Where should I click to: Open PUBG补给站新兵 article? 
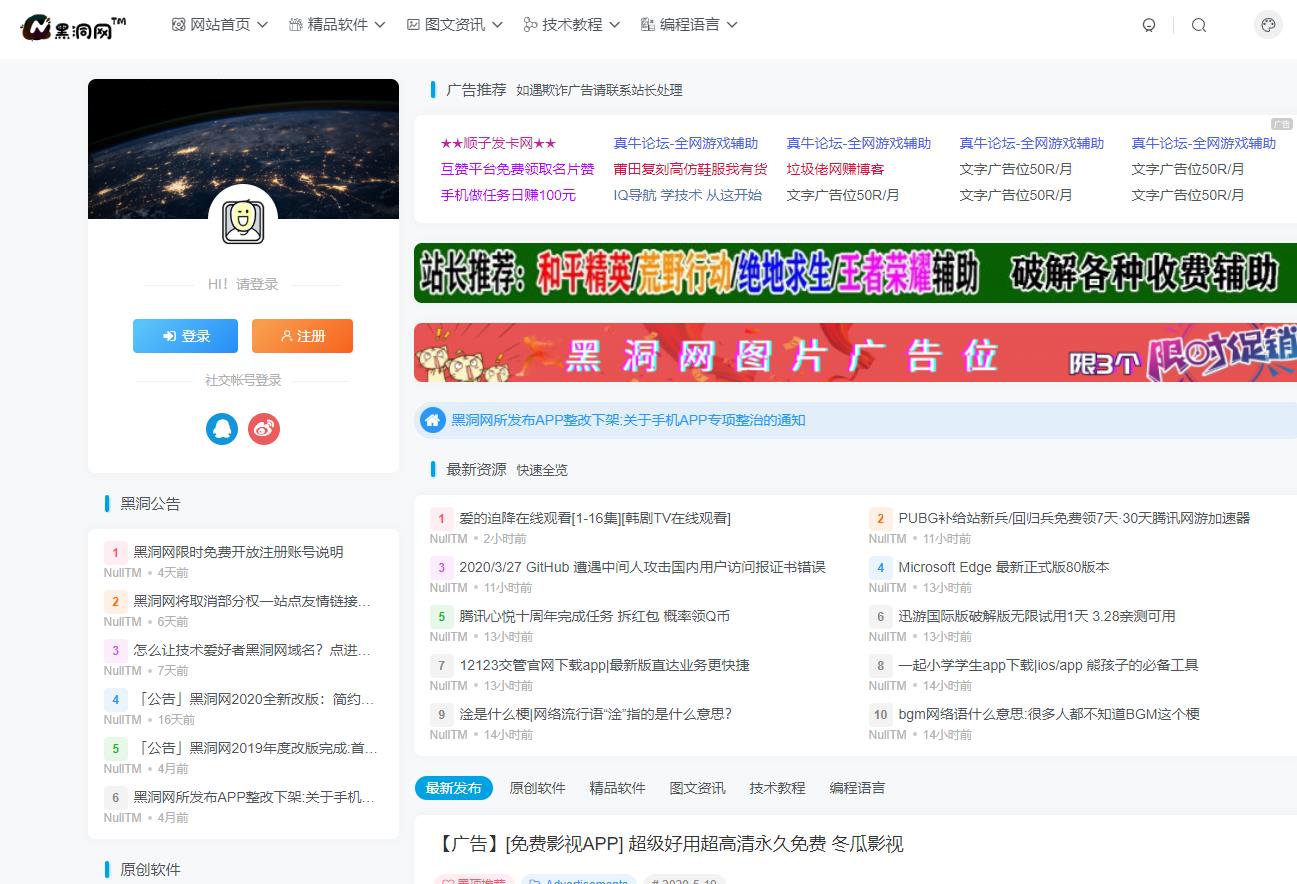[x=1074, y=518]
